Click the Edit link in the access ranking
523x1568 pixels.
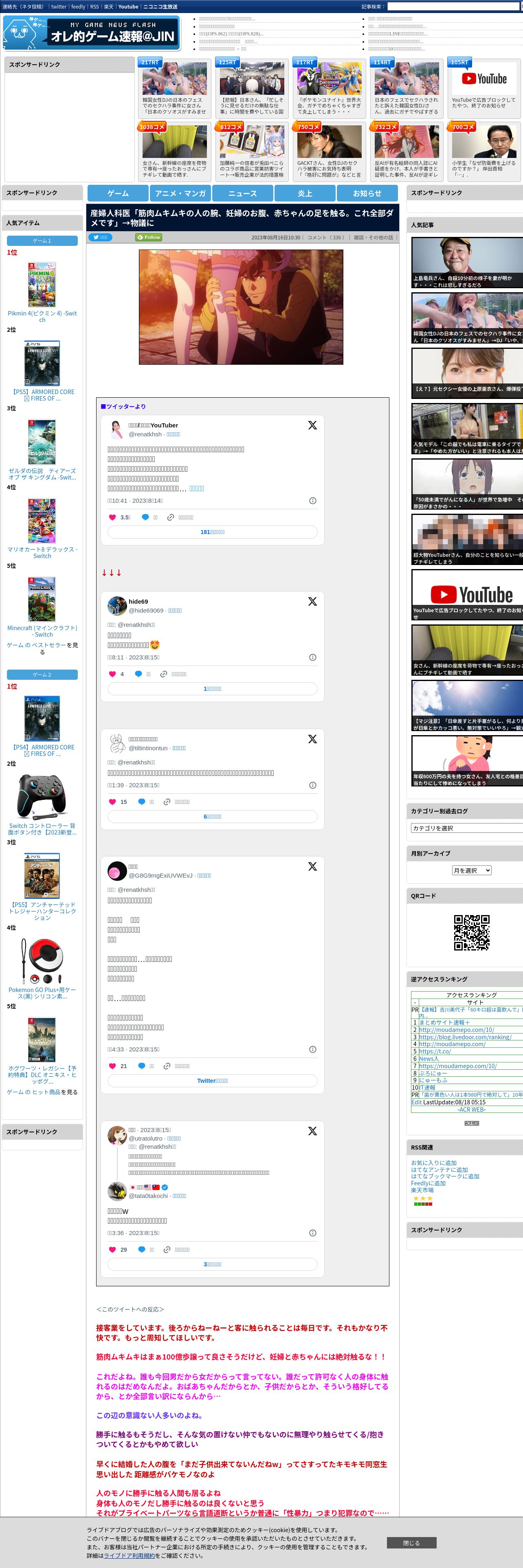(x=416, y=1102)
